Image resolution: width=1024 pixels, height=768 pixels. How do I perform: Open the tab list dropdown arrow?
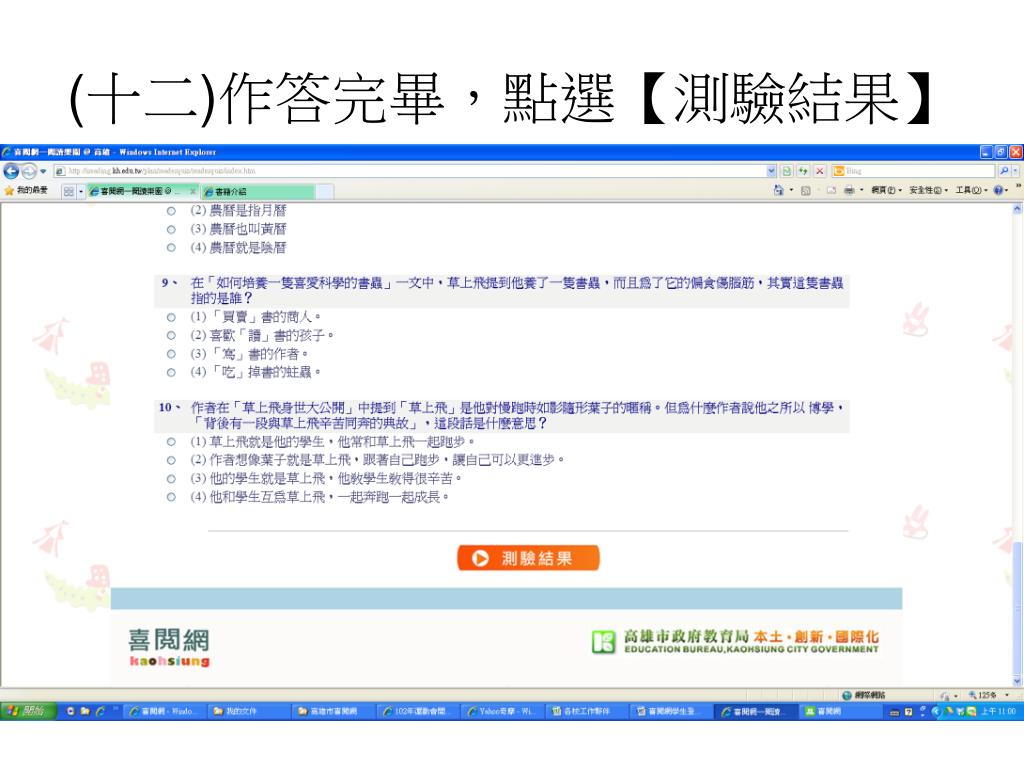click(x=81, y=191)
